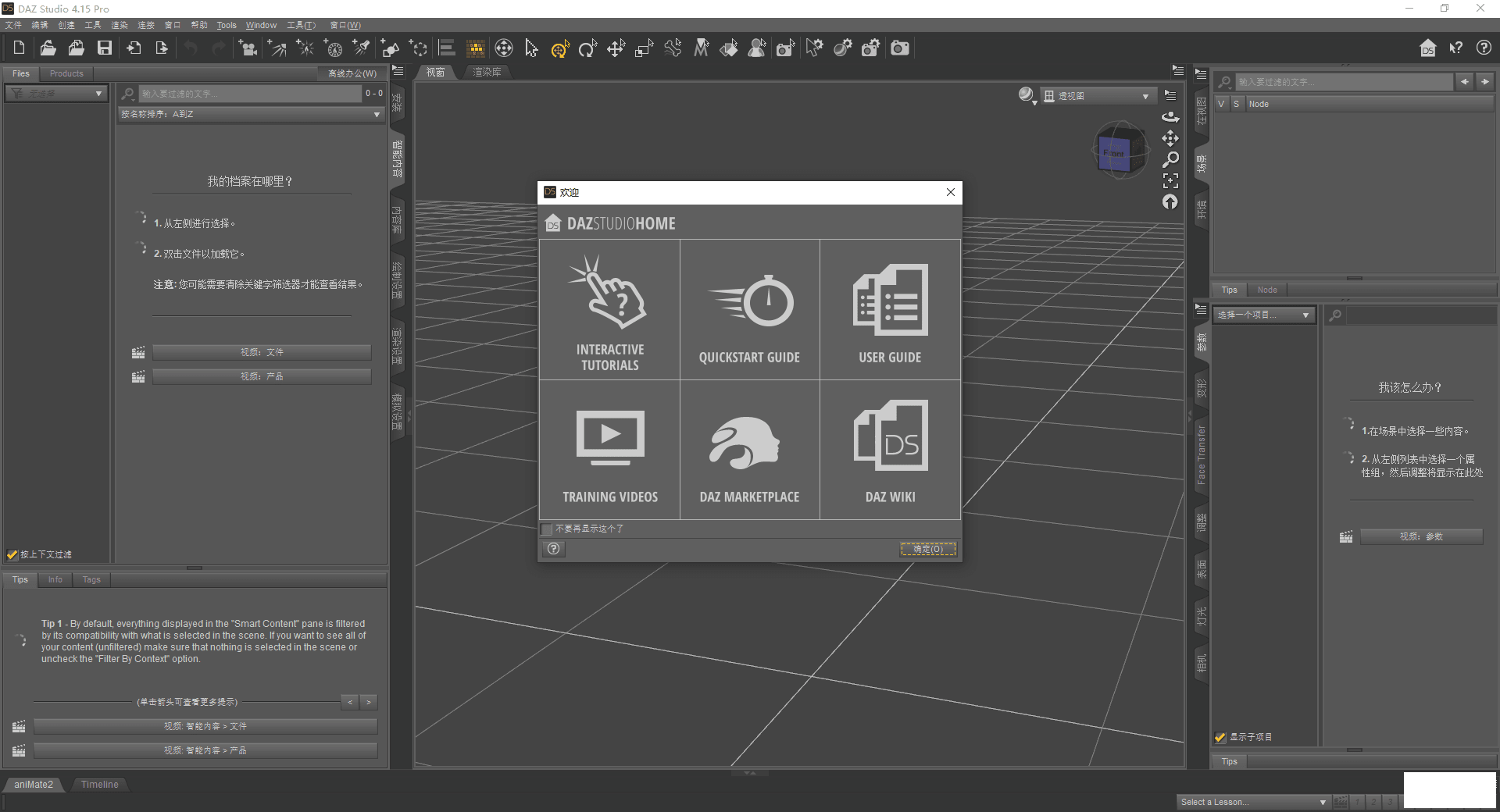Create a new null object
Screen dimensions: 1500x812
[418, 48]
